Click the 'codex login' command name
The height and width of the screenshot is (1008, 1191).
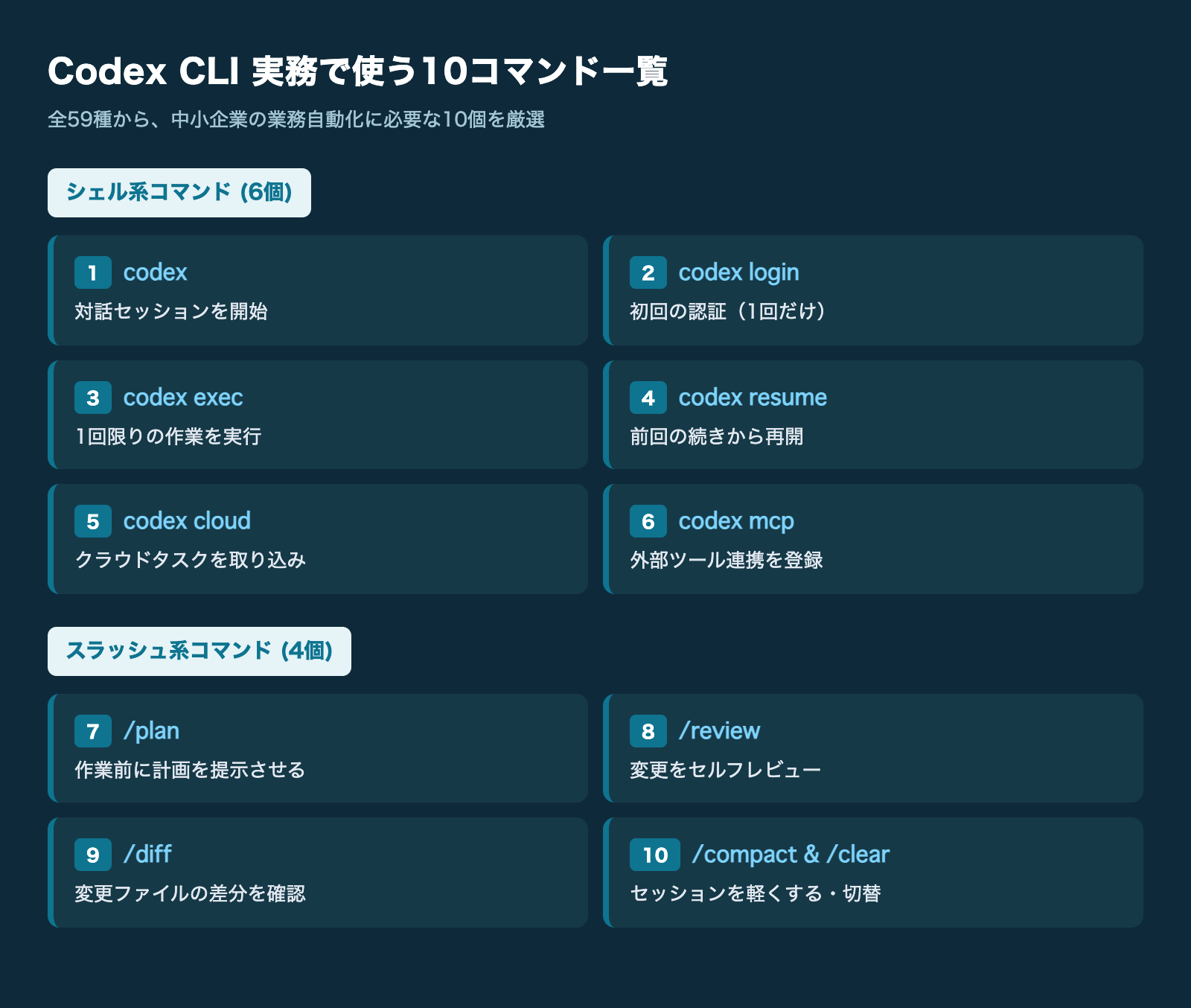739,273
